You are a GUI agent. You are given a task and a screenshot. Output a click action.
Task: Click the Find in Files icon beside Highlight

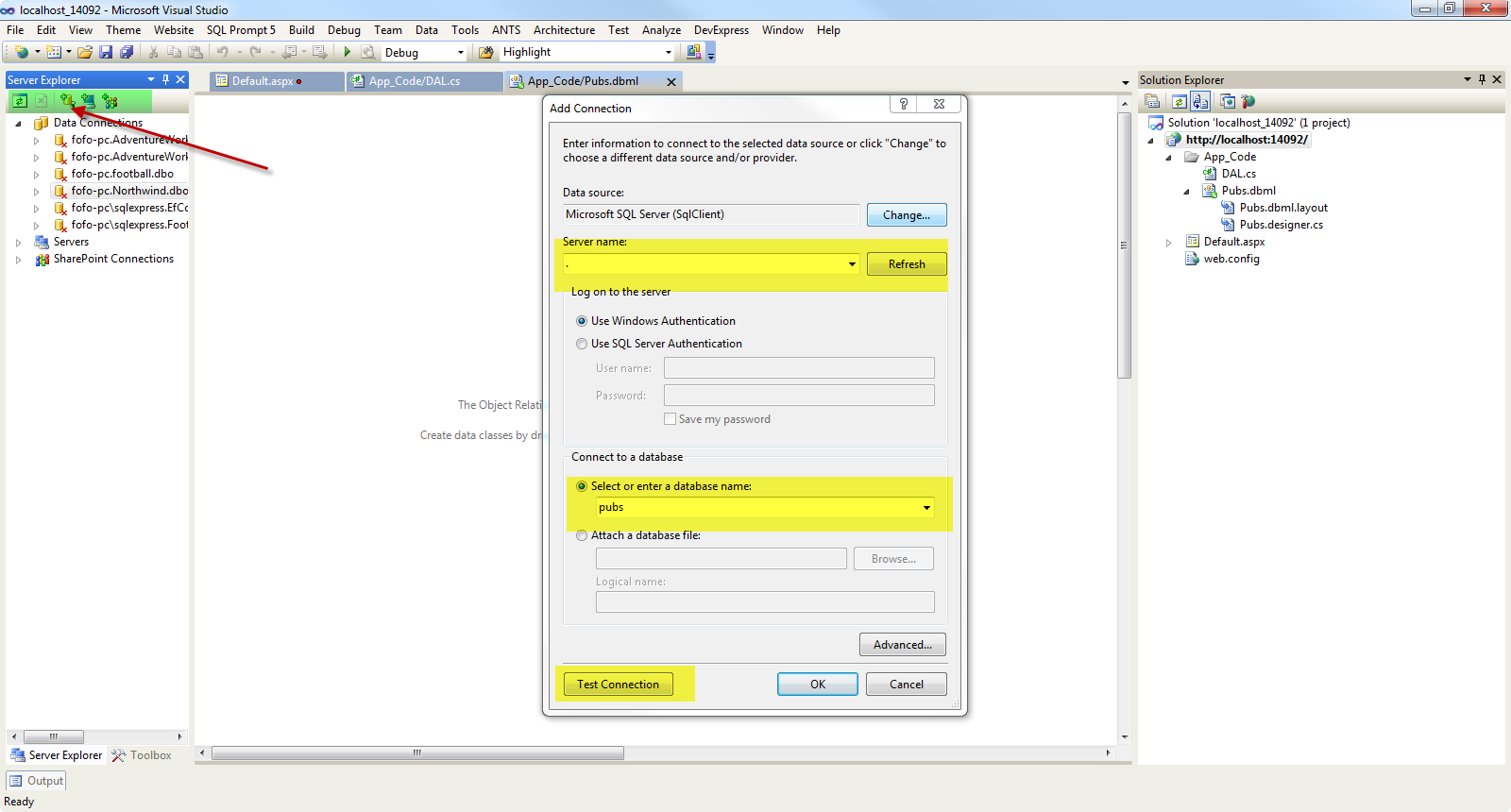click(486, 52)
